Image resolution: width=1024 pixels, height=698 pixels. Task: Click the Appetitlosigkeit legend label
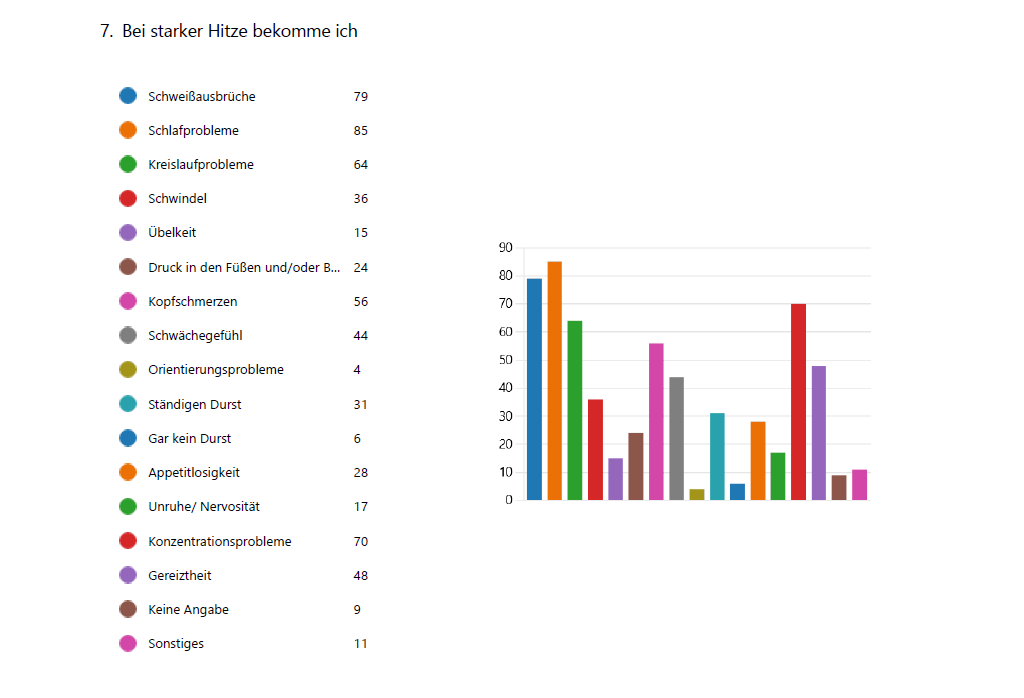(x=193, y=472)
